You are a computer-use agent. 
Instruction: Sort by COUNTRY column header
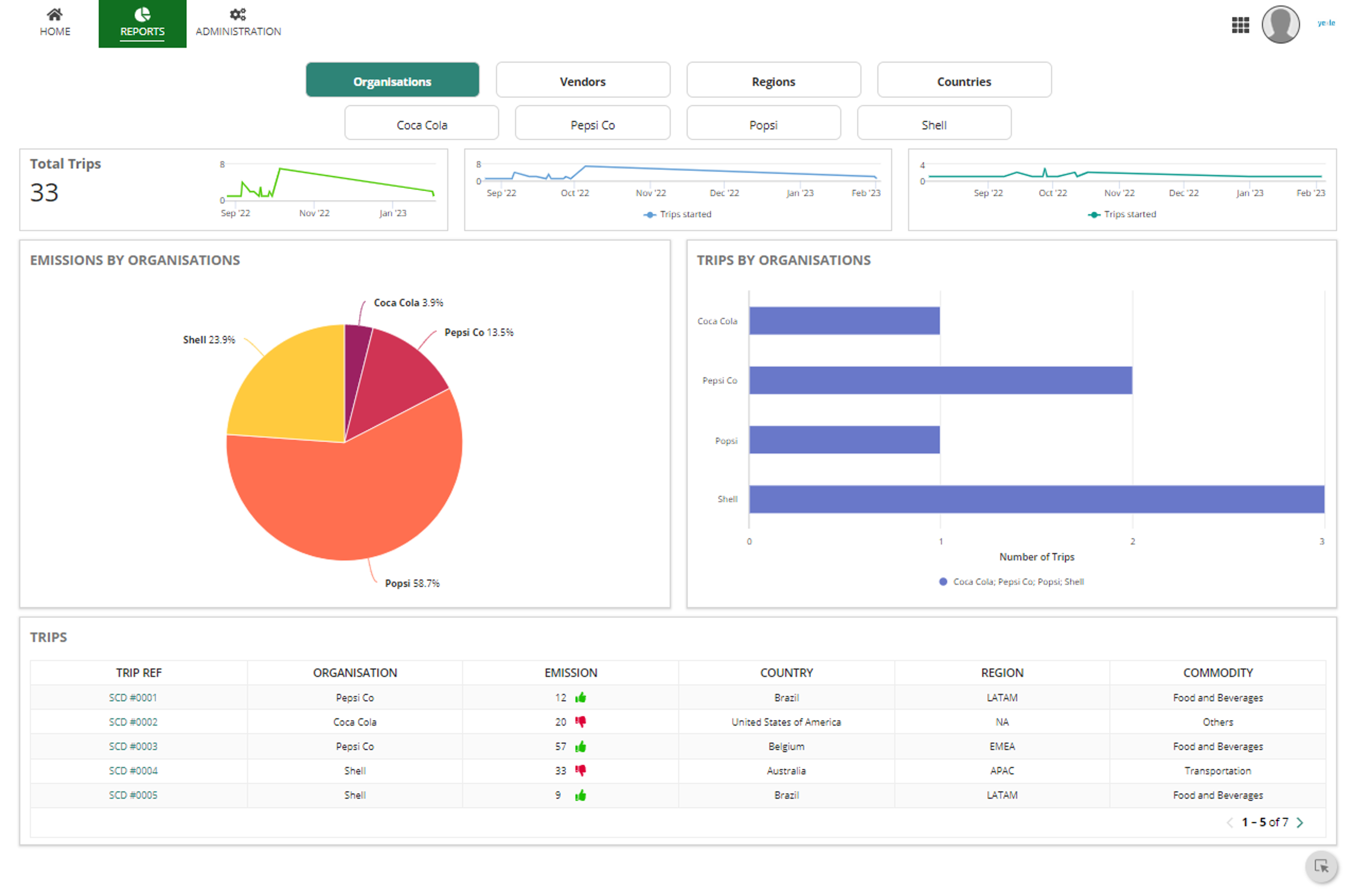tap(786, 673)
